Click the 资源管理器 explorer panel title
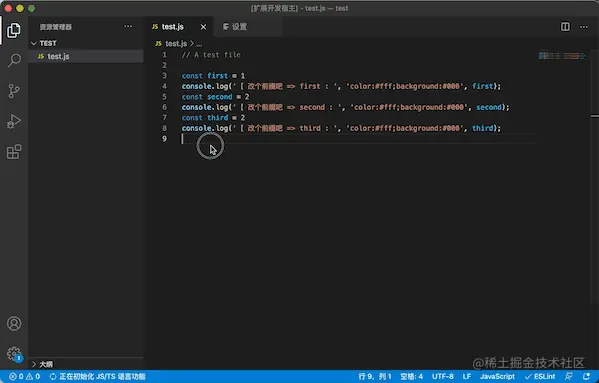Viewport: 599px width, 383px height. pyautogui.click(x=55, y=27)
